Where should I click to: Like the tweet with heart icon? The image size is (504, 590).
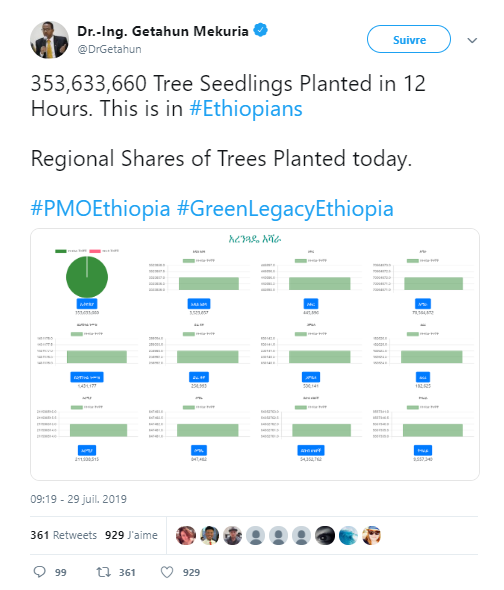tap(167, 572)
